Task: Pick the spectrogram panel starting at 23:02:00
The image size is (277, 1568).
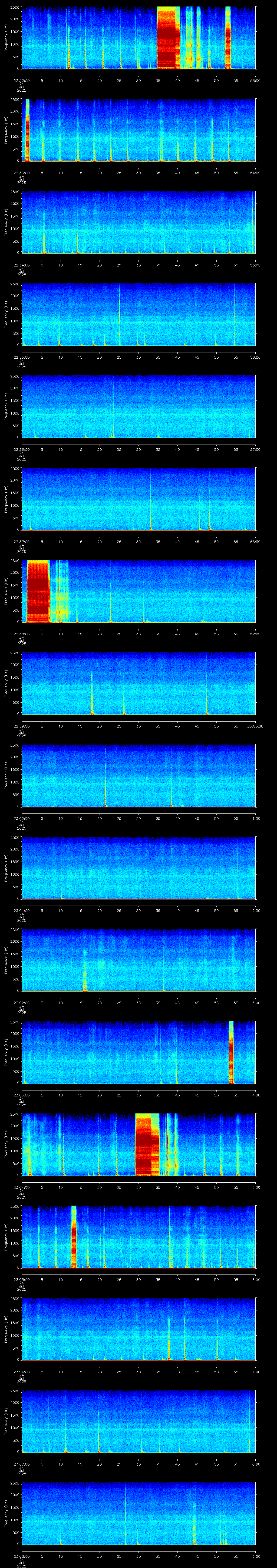Action: pyautogui.click(x=138, y=960)
